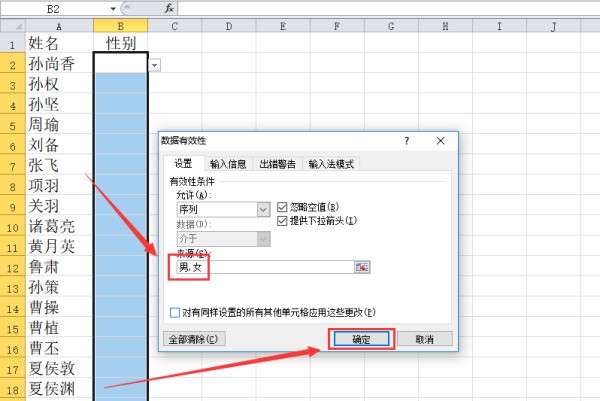Click cell containing 黄月英
Image resolution: width=600 pixels, height=401 pixels.
click(x=59, y=246)
